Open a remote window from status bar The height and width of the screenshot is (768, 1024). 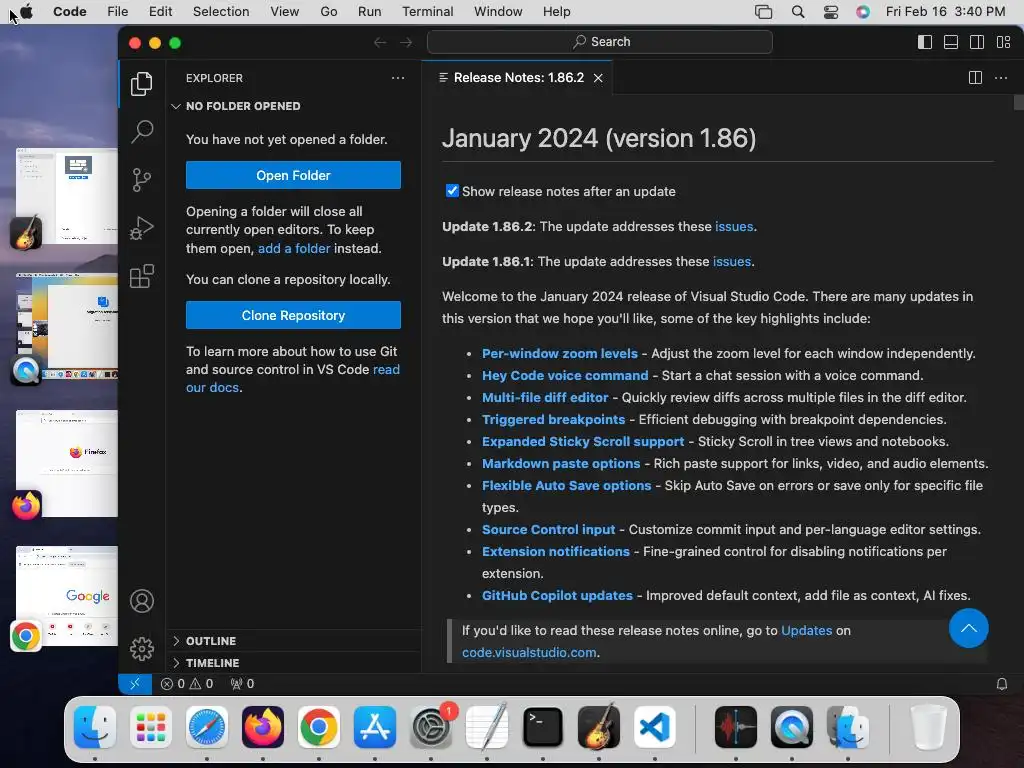pyautogui.click(x=135, y=684)
